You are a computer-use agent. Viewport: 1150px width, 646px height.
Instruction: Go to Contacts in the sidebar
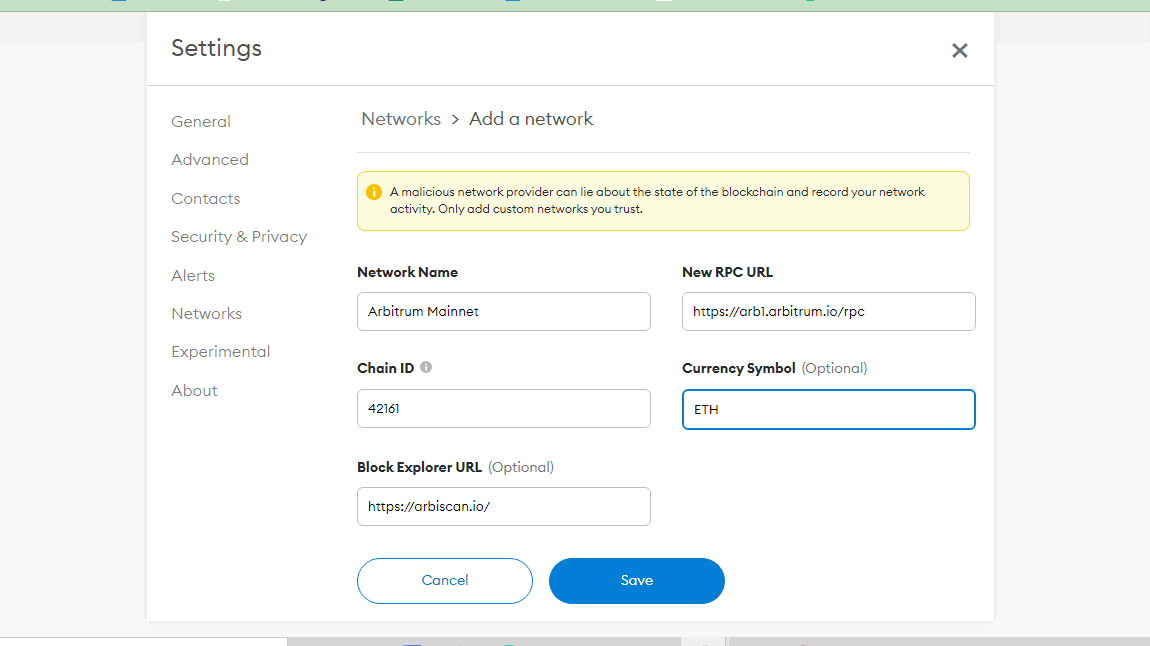(x=206, y=199)
